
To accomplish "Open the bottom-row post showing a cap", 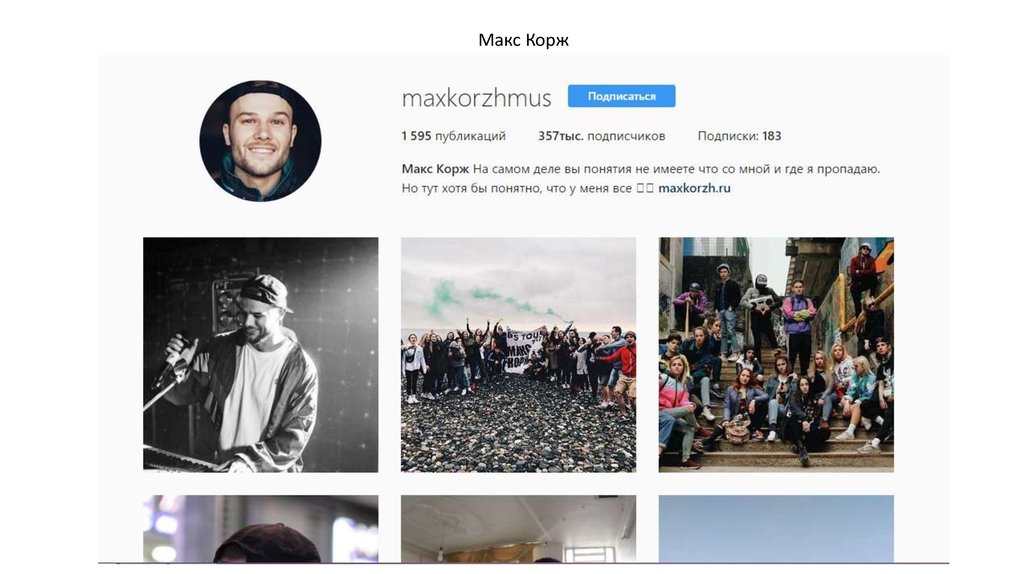I will tap(261, 528).
